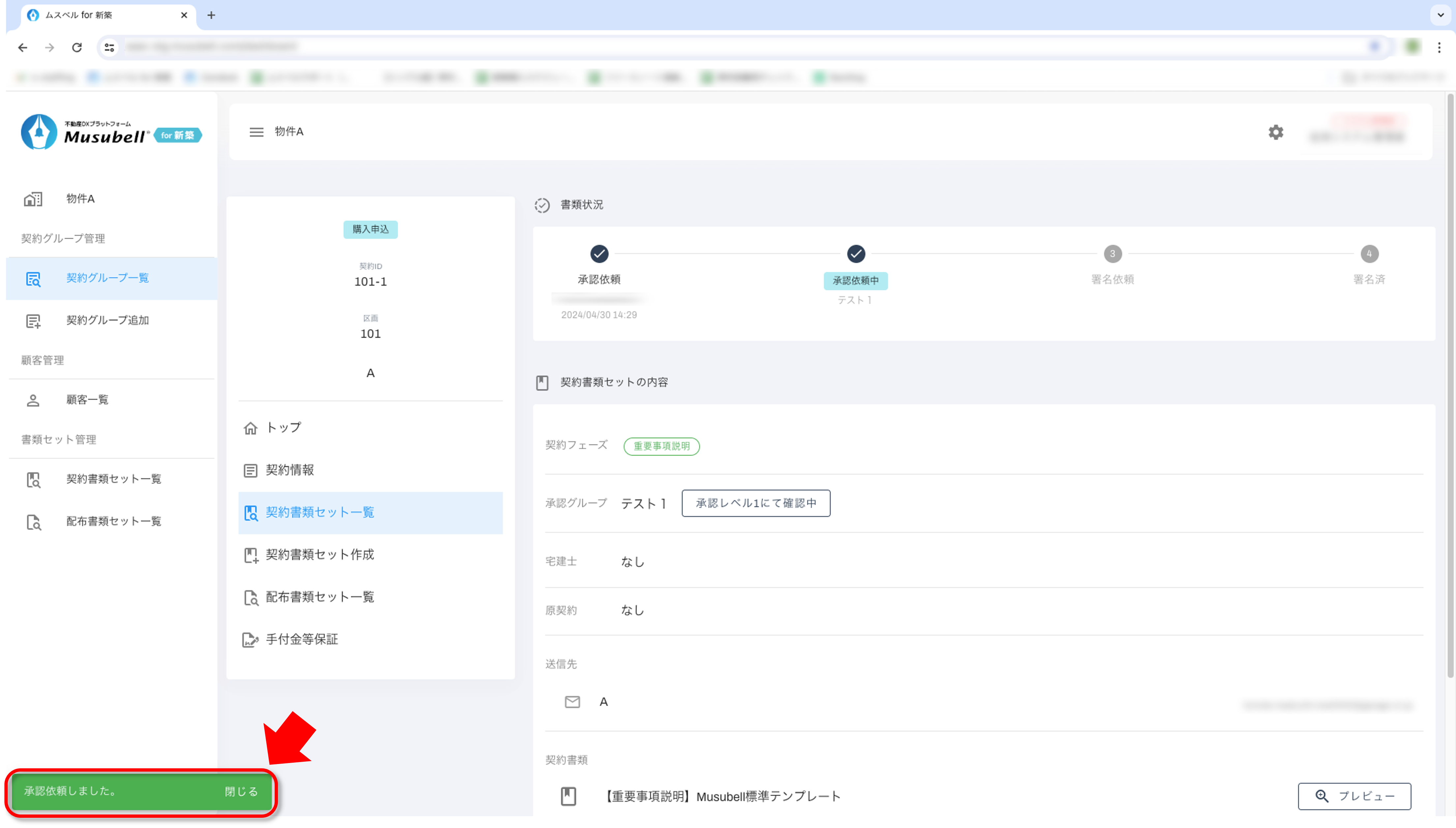Screen dimensions: 1456x828
Task: Click the 手付金等保証 document icon
Action: pyautogui.click(x=250, y=640)
